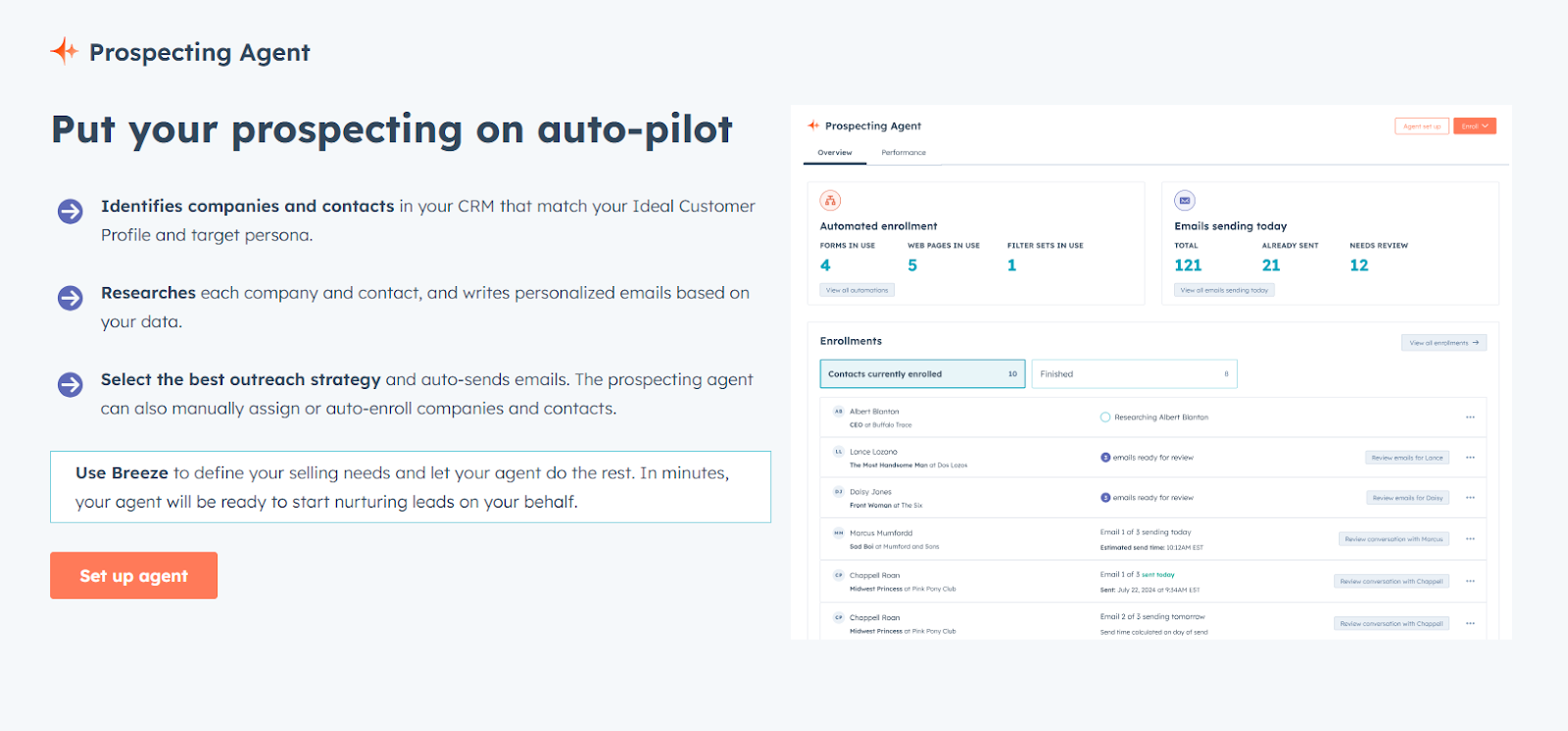Viewport: 1568px width, 731px height.
Task: Select the Contacts currently enrolled filter card
Action: (921, 373)
